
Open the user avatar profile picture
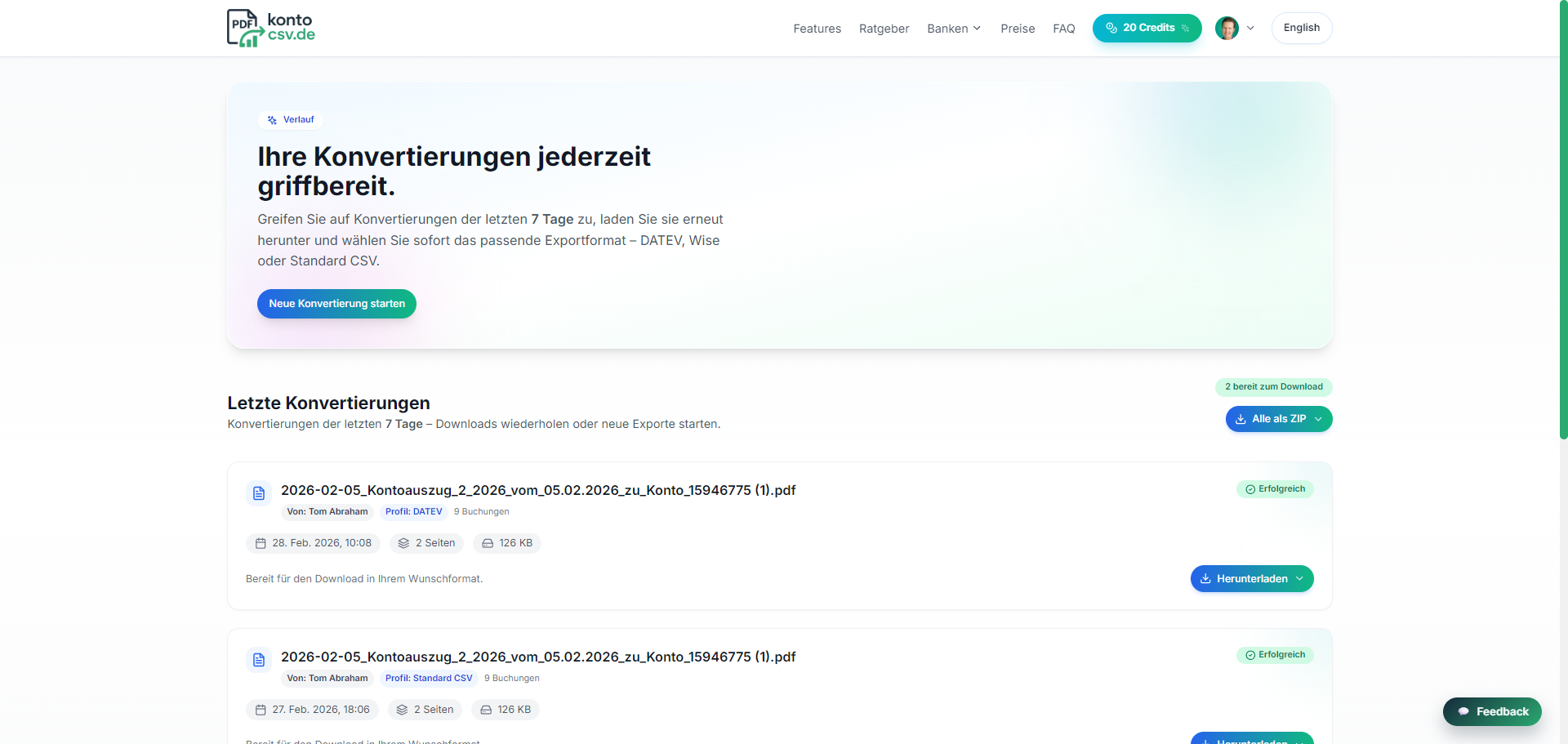pyautogui.click(x=1227, y=28)
